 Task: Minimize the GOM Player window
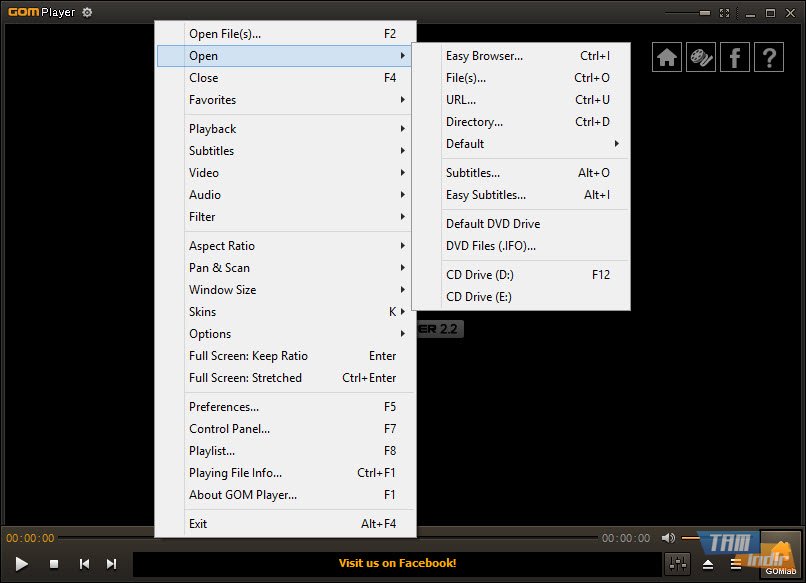click(x=750, y=13)
